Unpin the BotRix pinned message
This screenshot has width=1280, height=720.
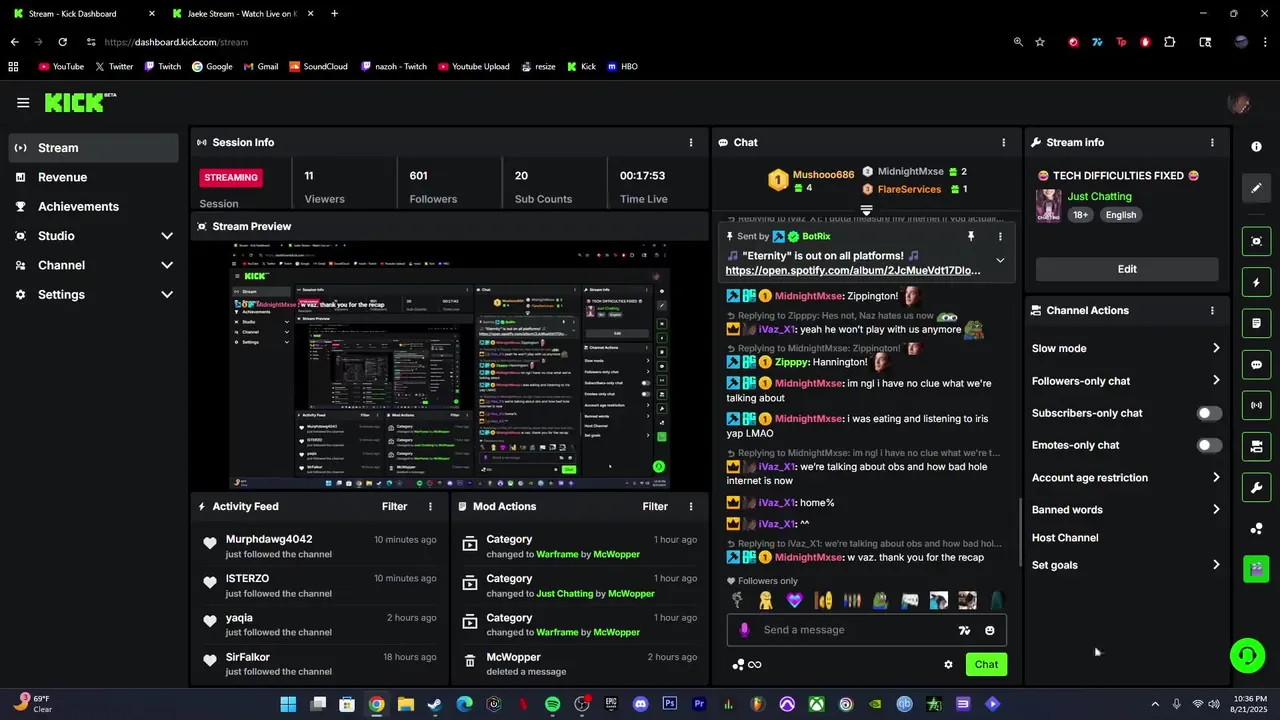pos(970,236)
